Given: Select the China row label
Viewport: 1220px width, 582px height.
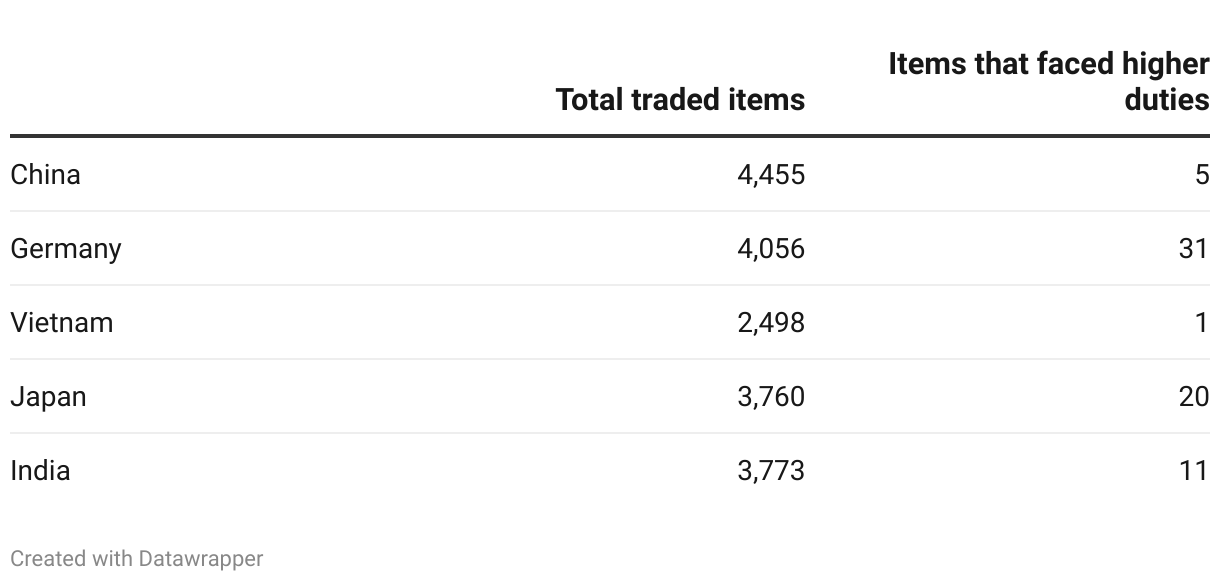Looking at the screenshot, I should tap(45, 175).
